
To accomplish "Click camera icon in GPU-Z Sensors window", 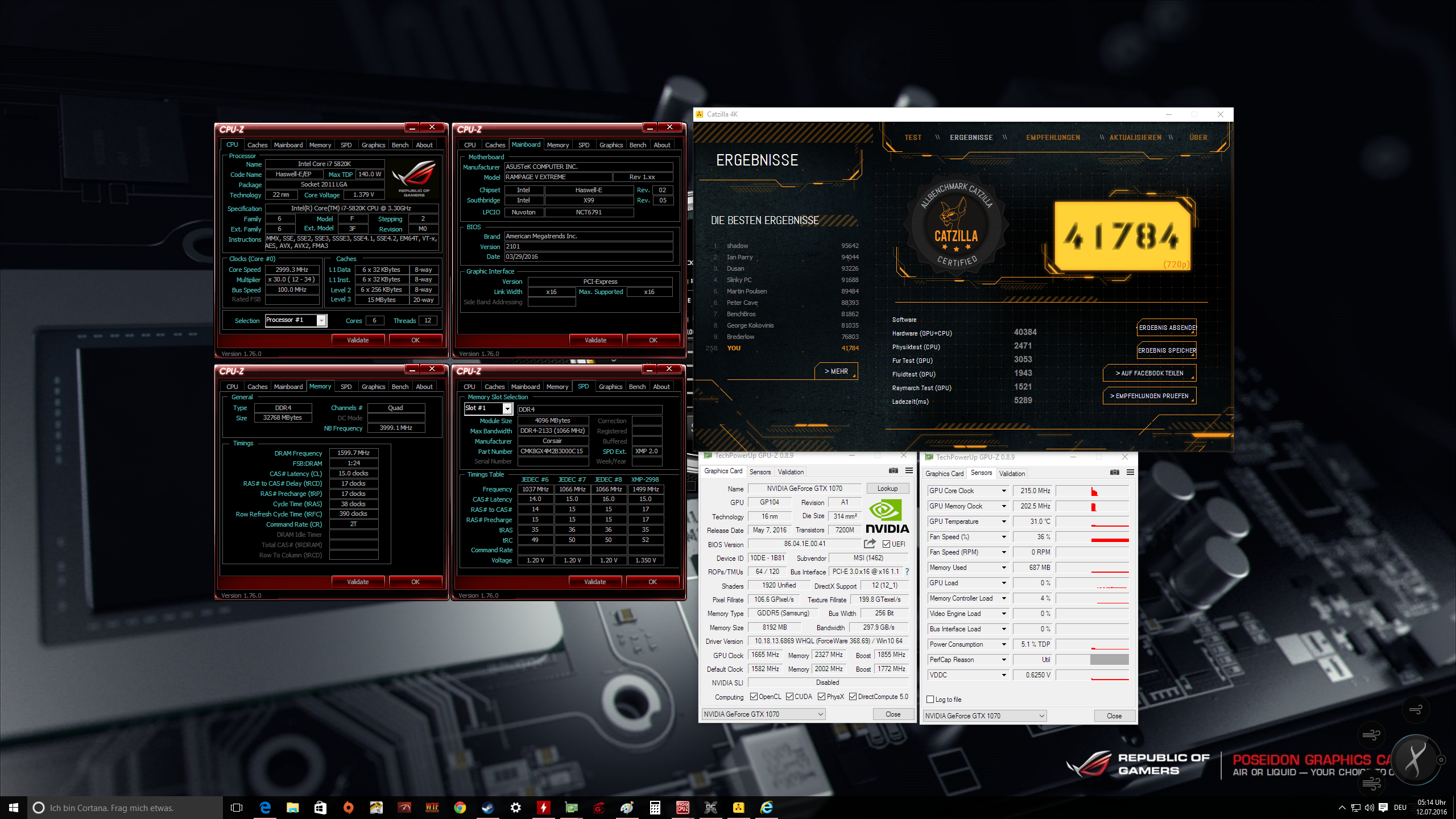I will [1115, 473].
